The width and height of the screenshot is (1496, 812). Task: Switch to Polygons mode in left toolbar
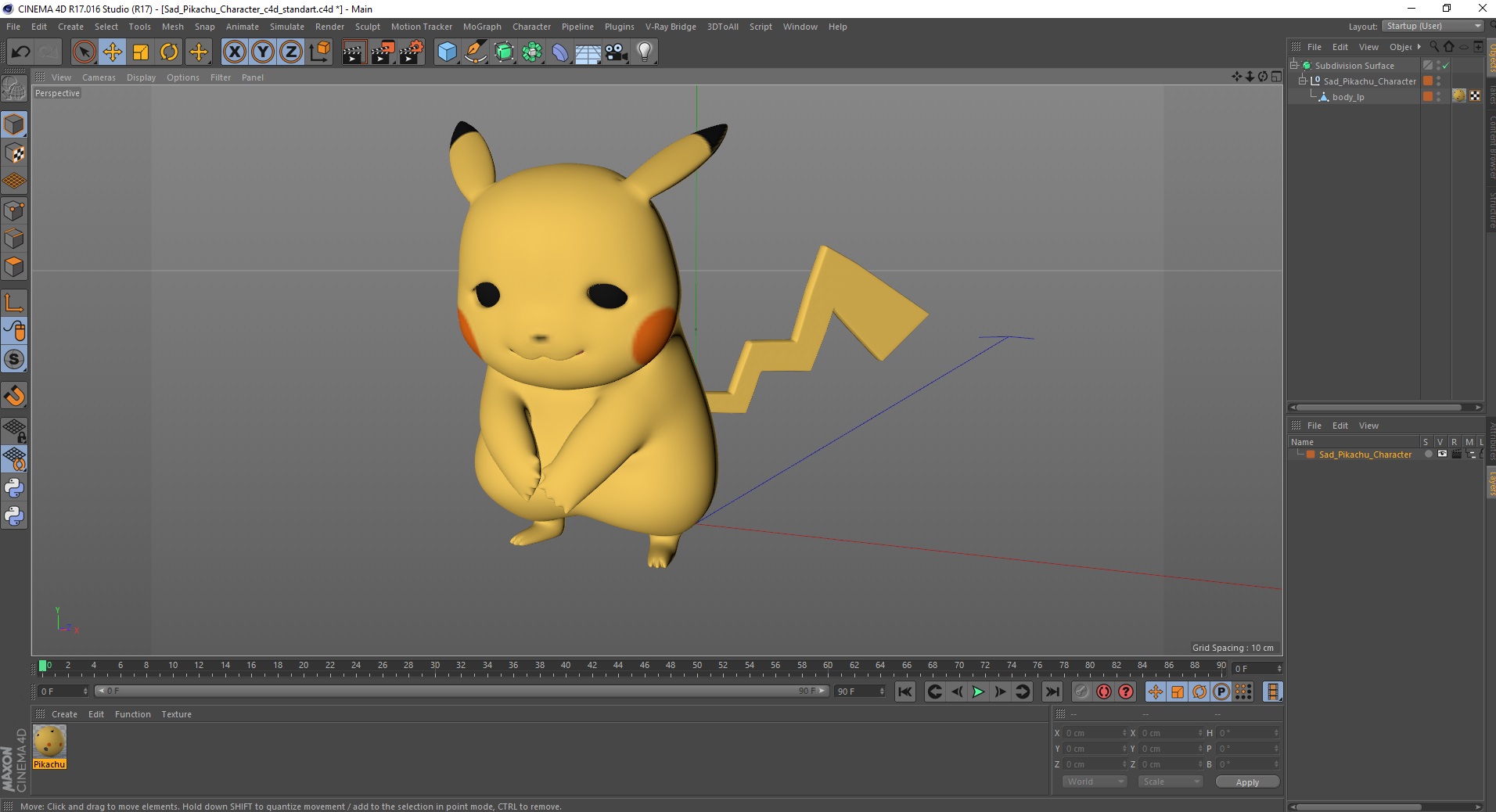(14, 267)
